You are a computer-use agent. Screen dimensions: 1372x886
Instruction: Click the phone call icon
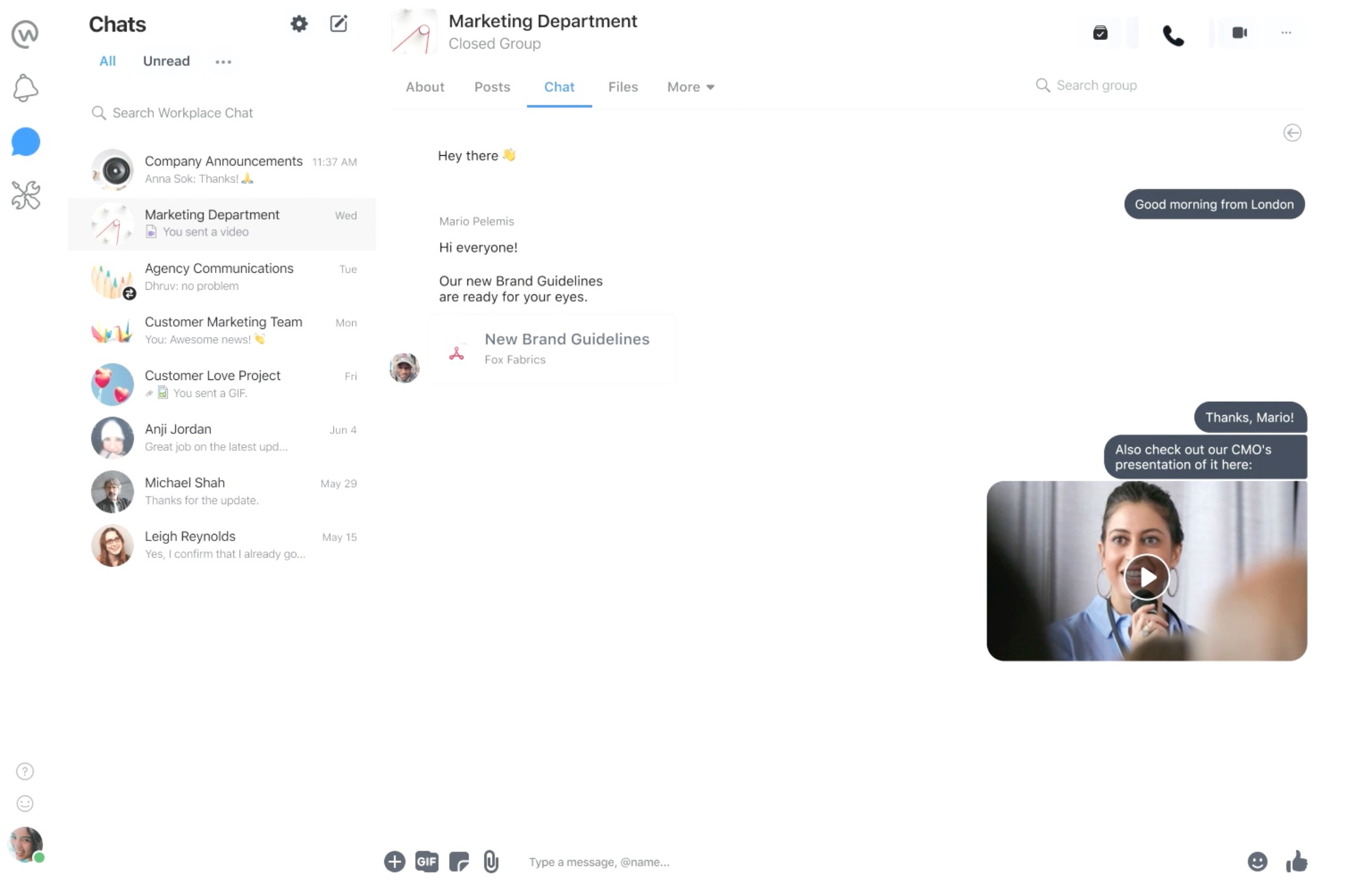tap(1172, 34)
